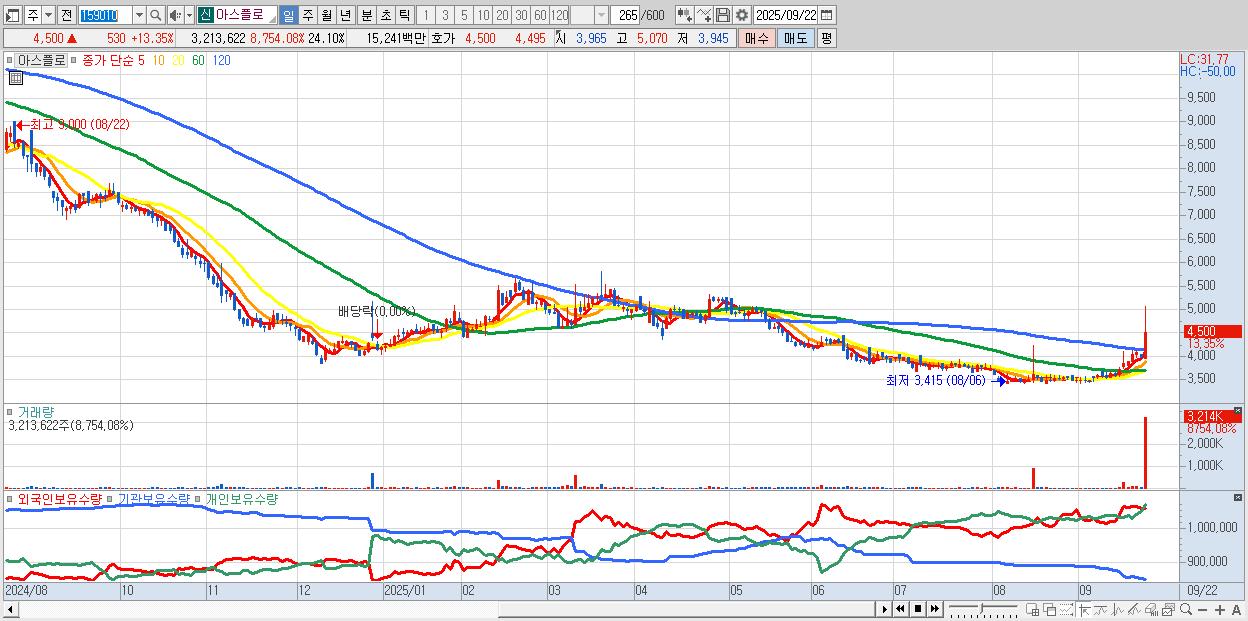Click the overlapping windows icon
1248x621 pixels.
(x=1050, y=609)
